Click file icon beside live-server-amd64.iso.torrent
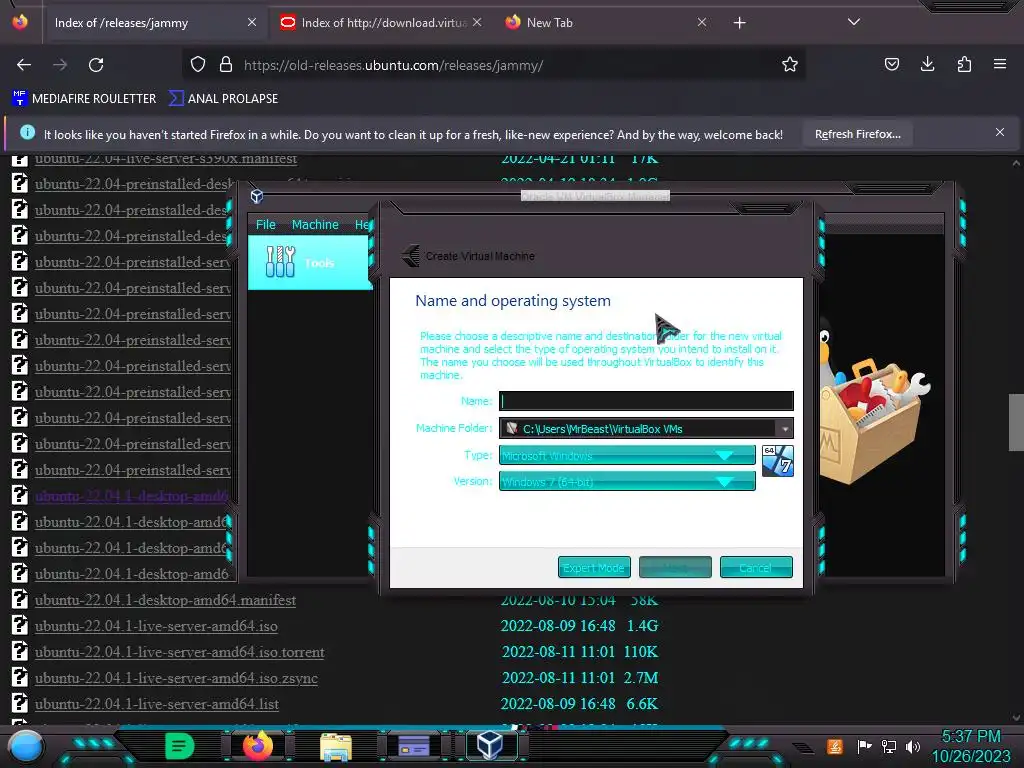Image resolution: width=1024 pixels, height=768 pixels. click(20, 651)
